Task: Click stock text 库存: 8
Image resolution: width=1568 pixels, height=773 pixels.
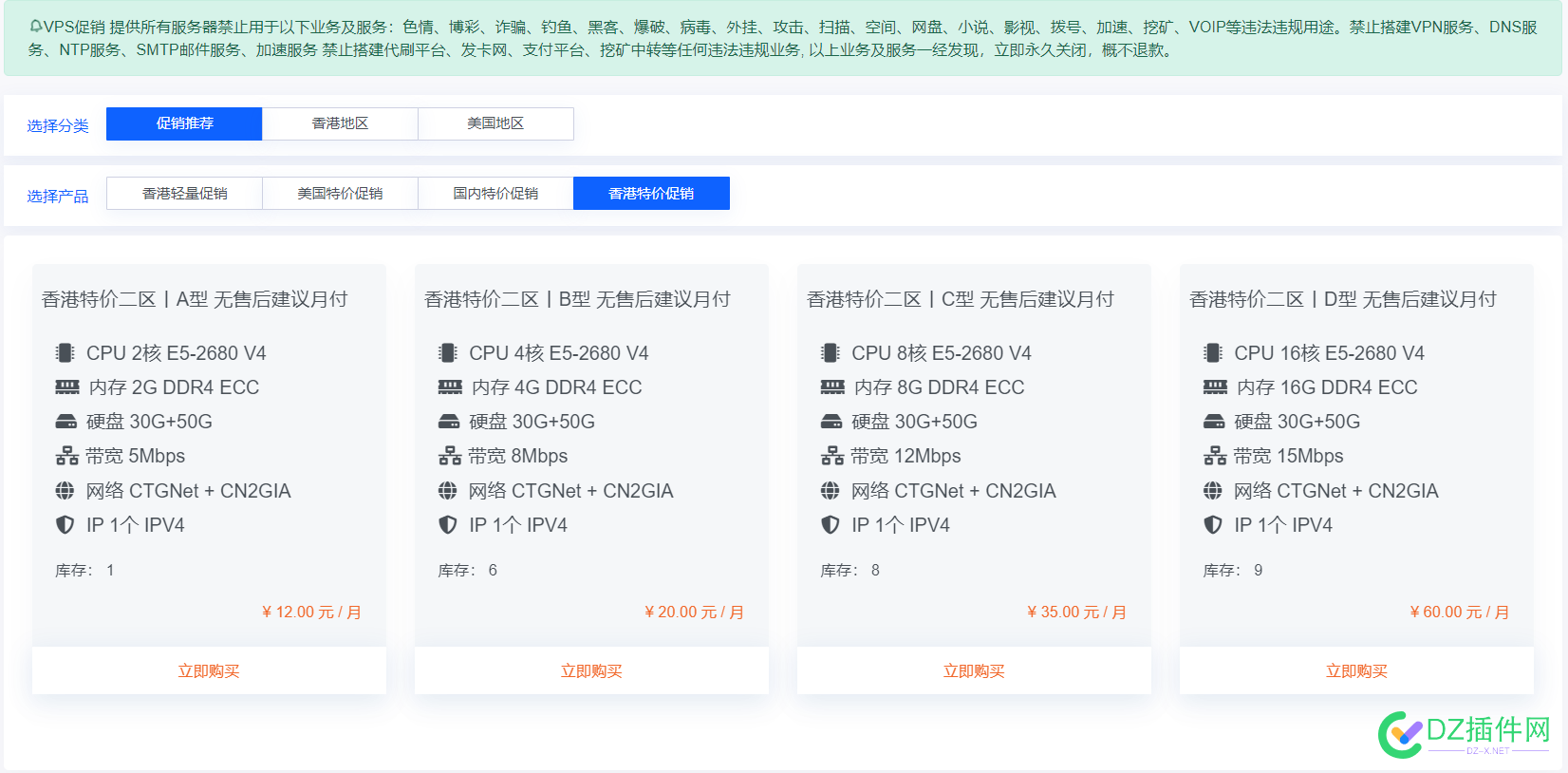Action: [850, 571]
